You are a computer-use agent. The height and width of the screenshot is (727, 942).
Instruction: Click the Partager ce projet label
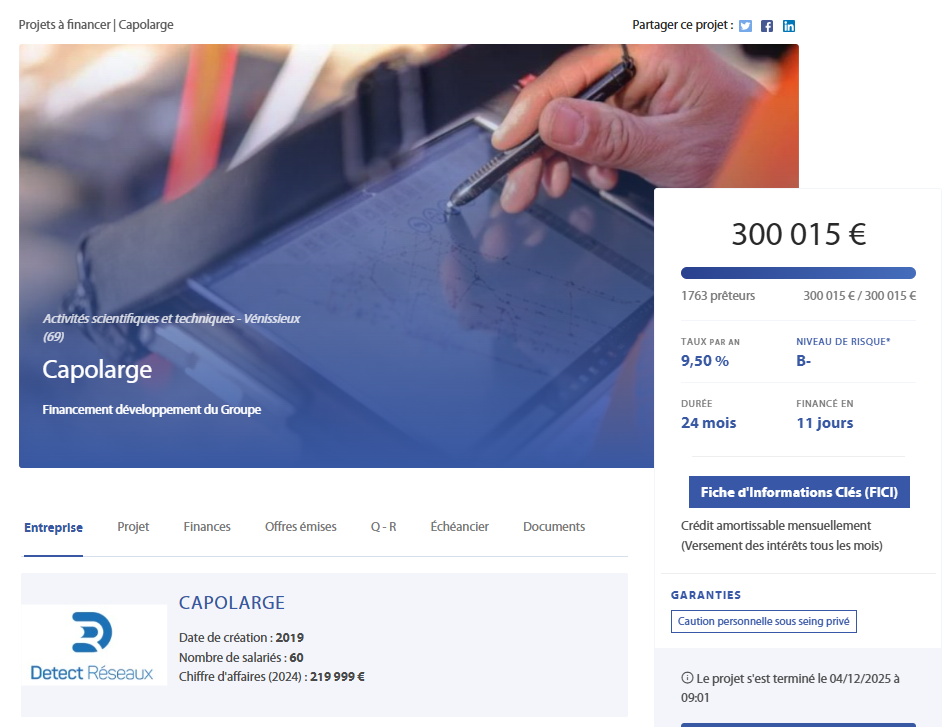(x=682, y=25)
